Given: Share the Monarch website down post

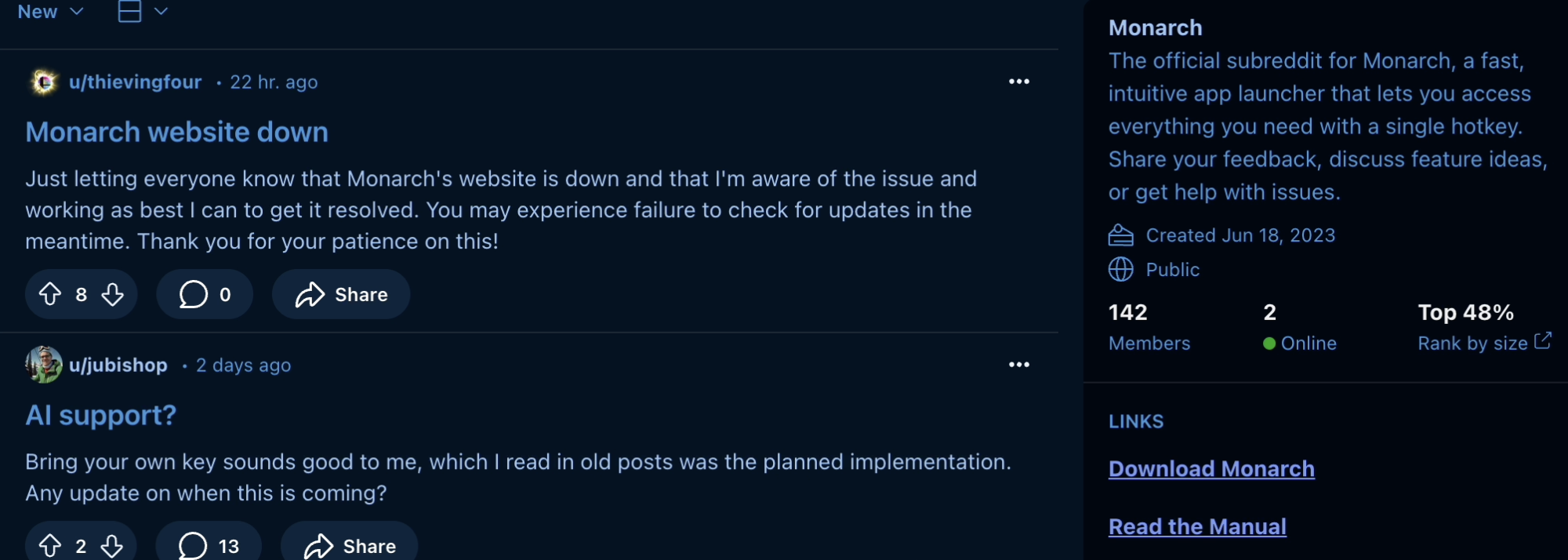Looking at the screenshot, I should point(341,294).
